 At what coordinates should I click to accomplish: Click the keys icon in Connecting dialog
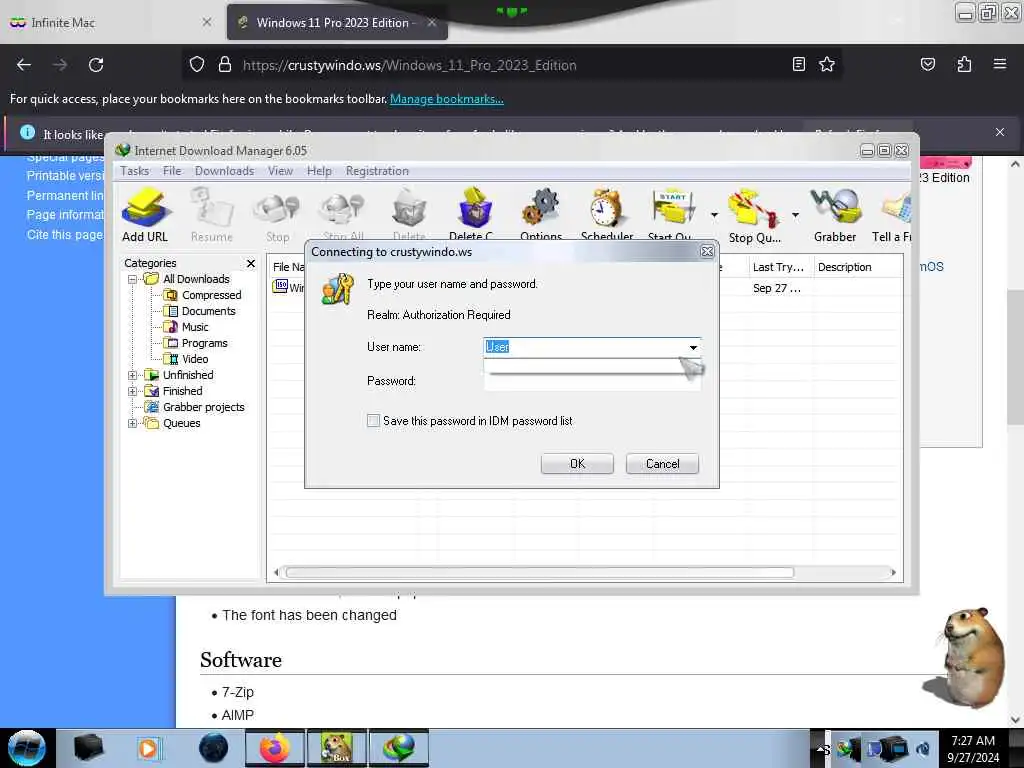(x=338, y=289)
